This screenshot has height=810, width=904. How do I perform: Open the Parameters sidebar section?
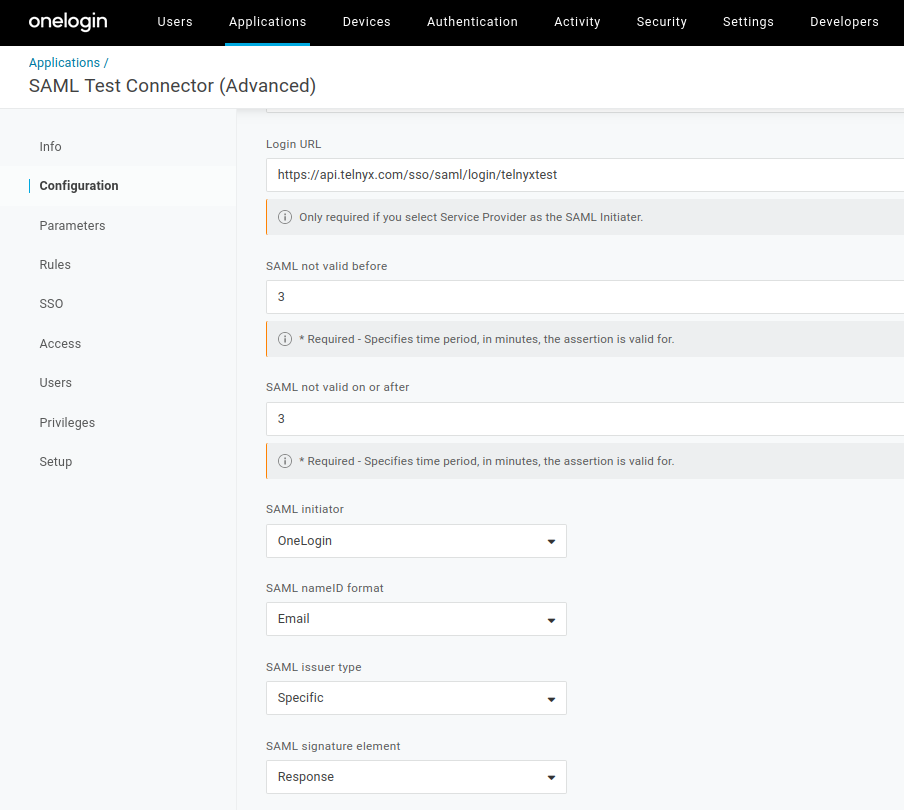click(72, 225)
